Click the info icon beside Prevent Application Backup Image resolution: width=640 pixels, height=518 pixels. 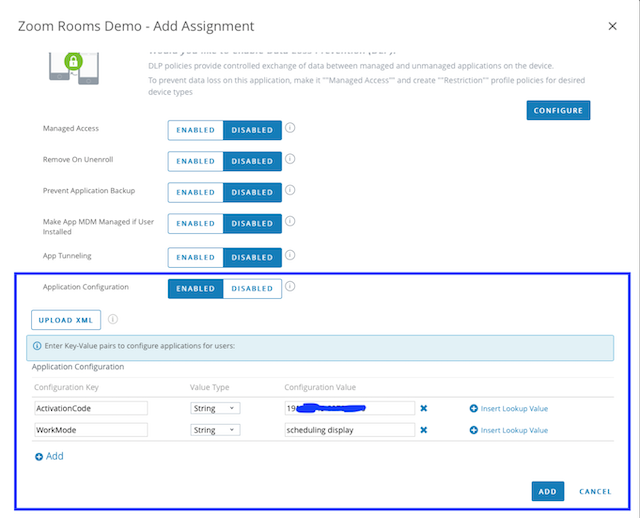click(290, 190)
